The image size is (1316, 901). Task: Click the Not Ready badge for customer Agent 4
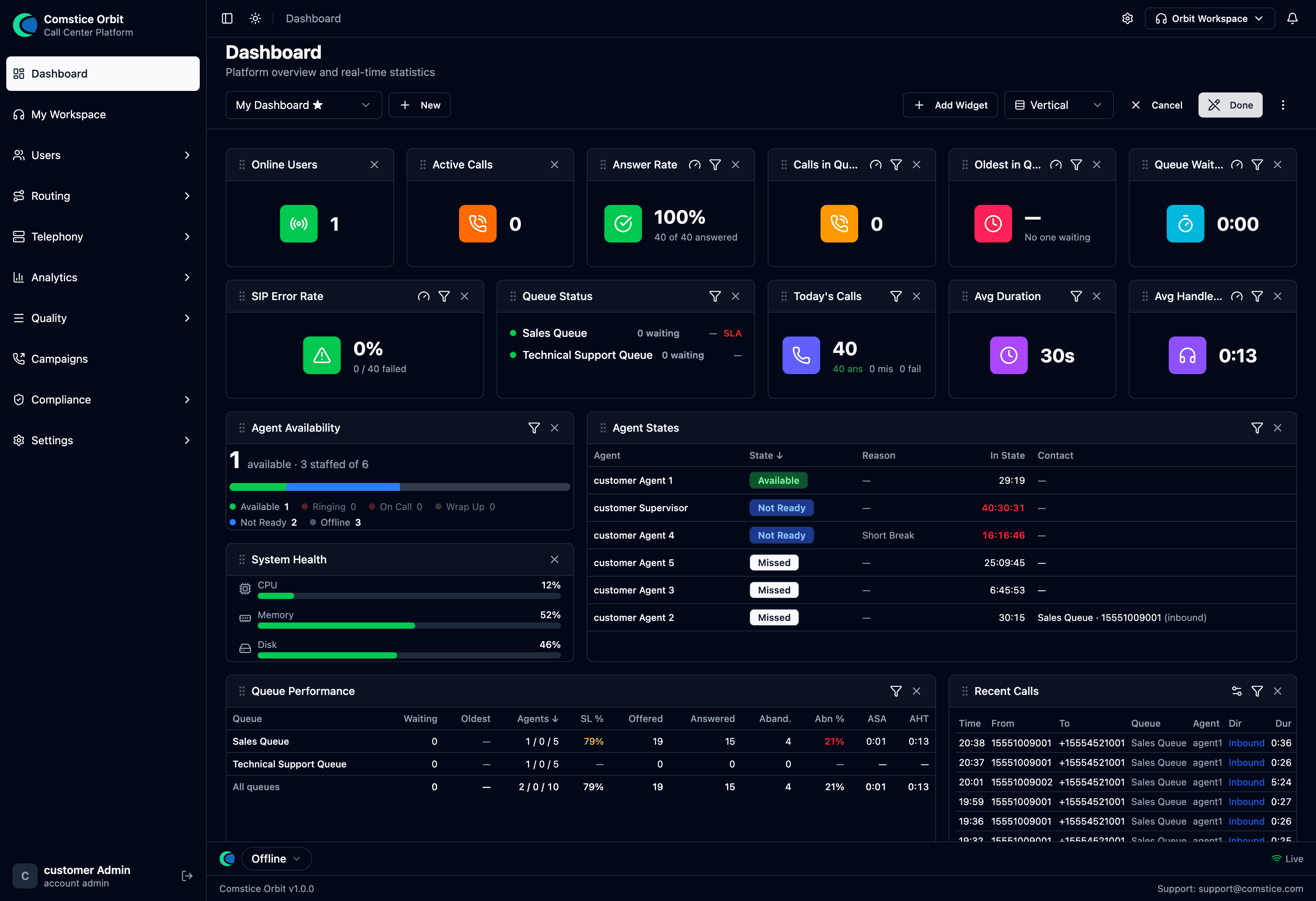coord(781,535)
